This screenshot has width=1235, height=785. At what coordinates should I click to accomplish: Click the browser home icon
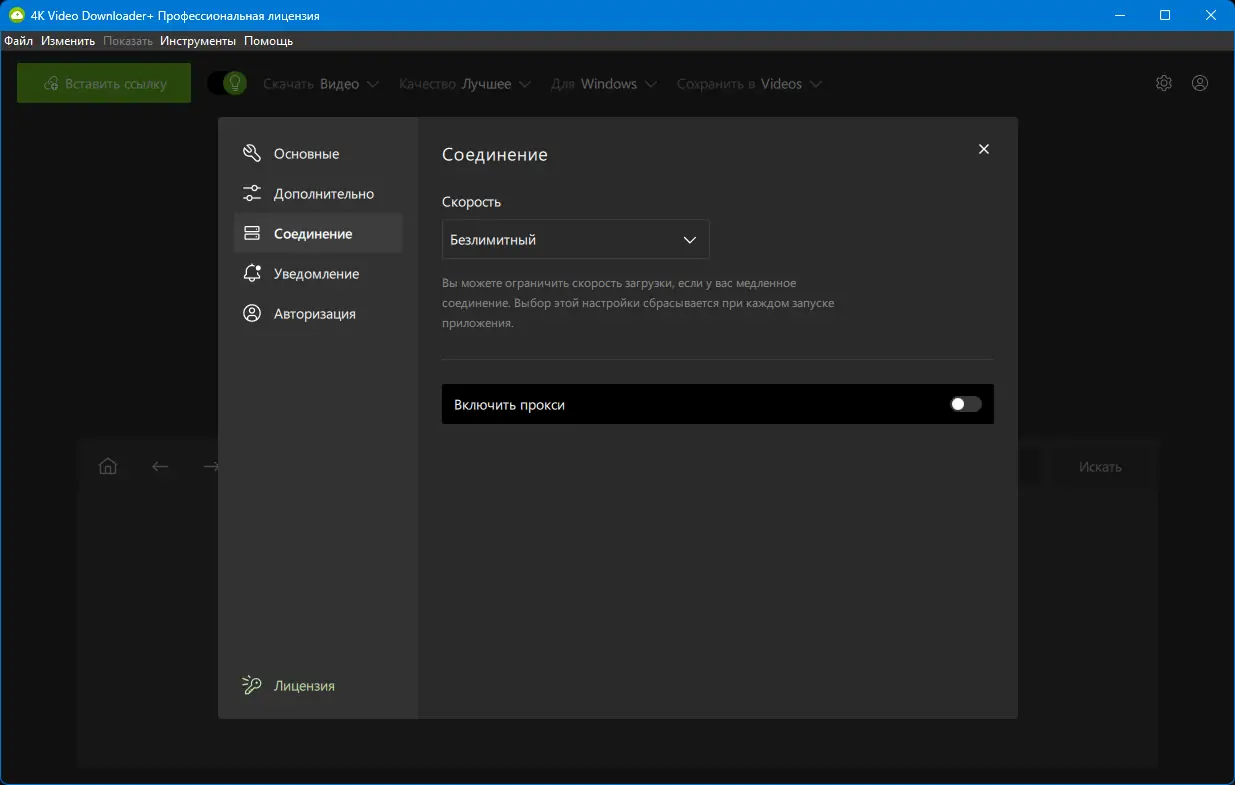tap(108, 466)
